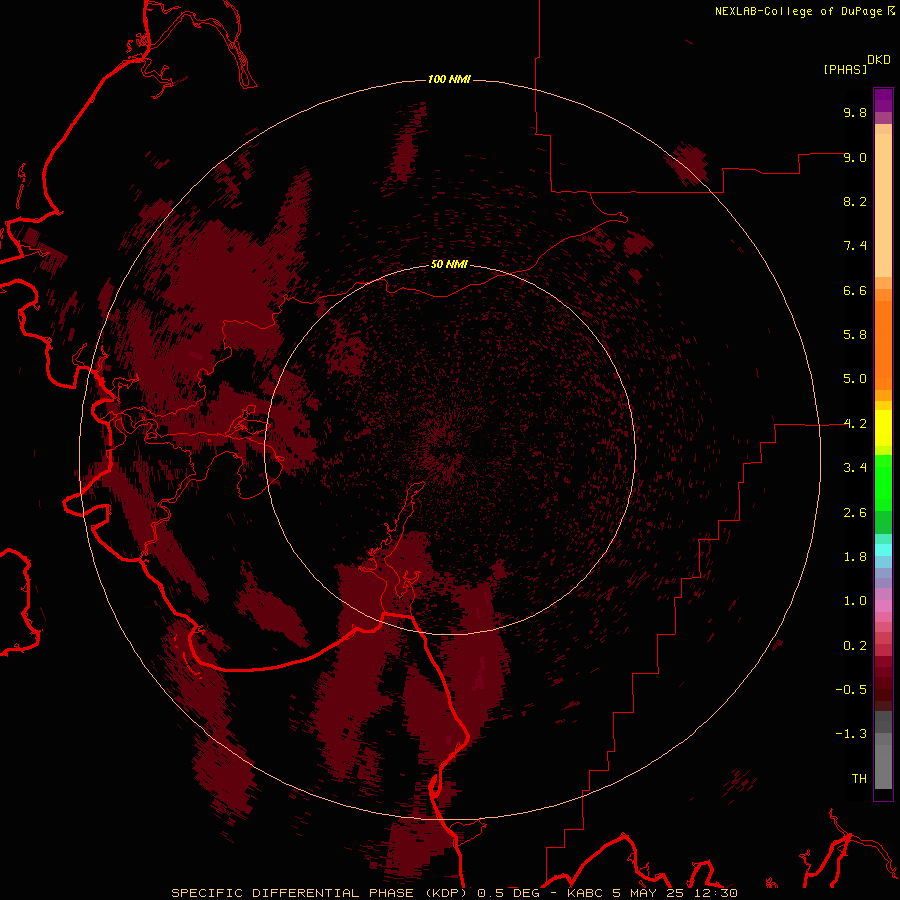The width and height of the screenshot is (900, 900).
Task: Click the 5.8 value on the color scale
Action: click(855, 335)
